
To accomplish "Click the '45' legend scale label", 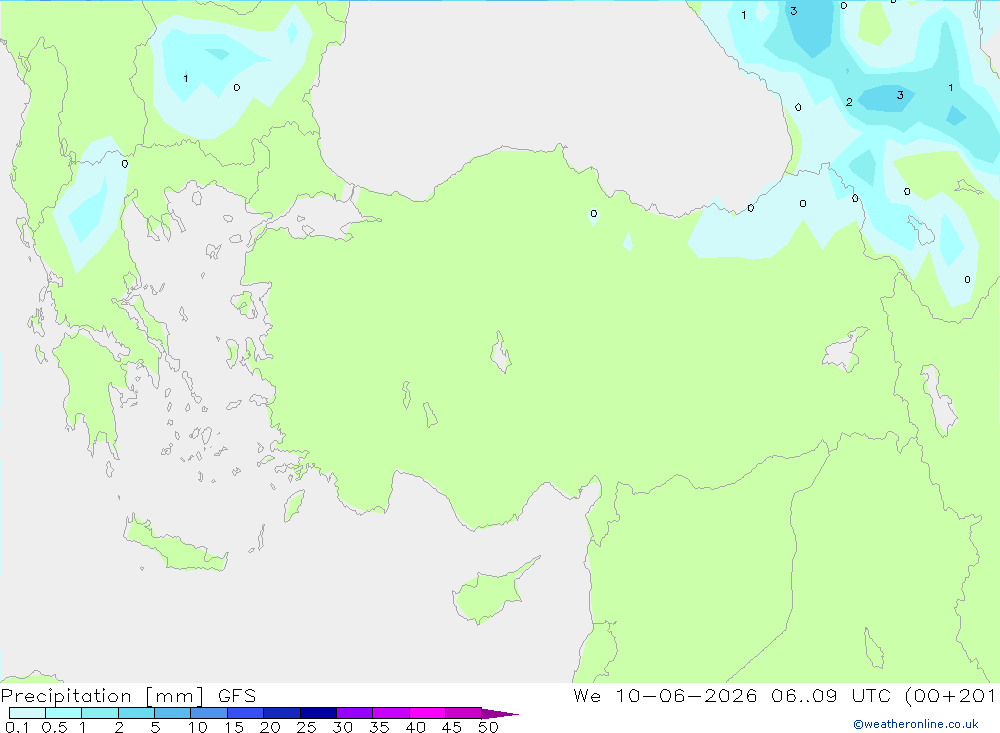I will (x=452, y=727).
